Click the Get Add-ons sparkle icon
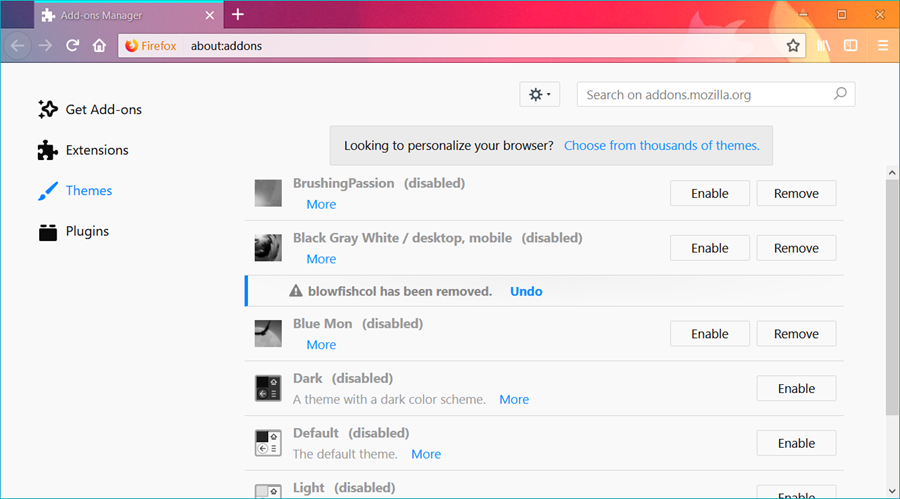 click(48, 109)
